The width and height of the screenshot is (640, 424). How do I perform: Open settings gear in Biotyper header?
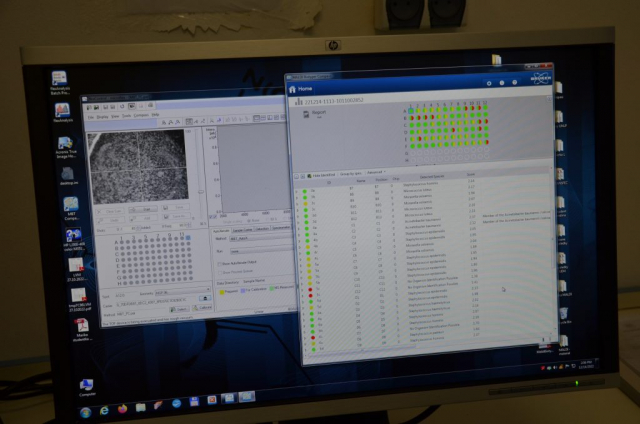point(489,83)
